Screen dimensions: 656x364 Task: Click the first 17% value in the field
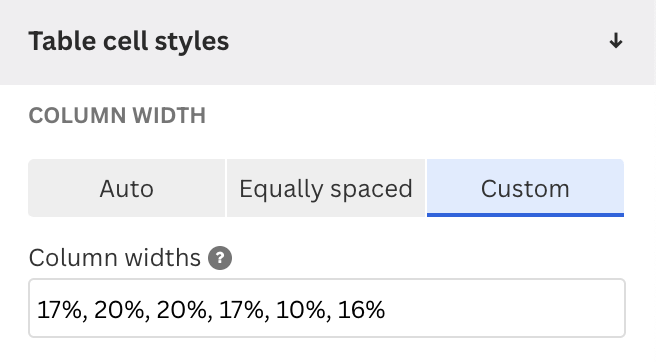coord(59,310)
